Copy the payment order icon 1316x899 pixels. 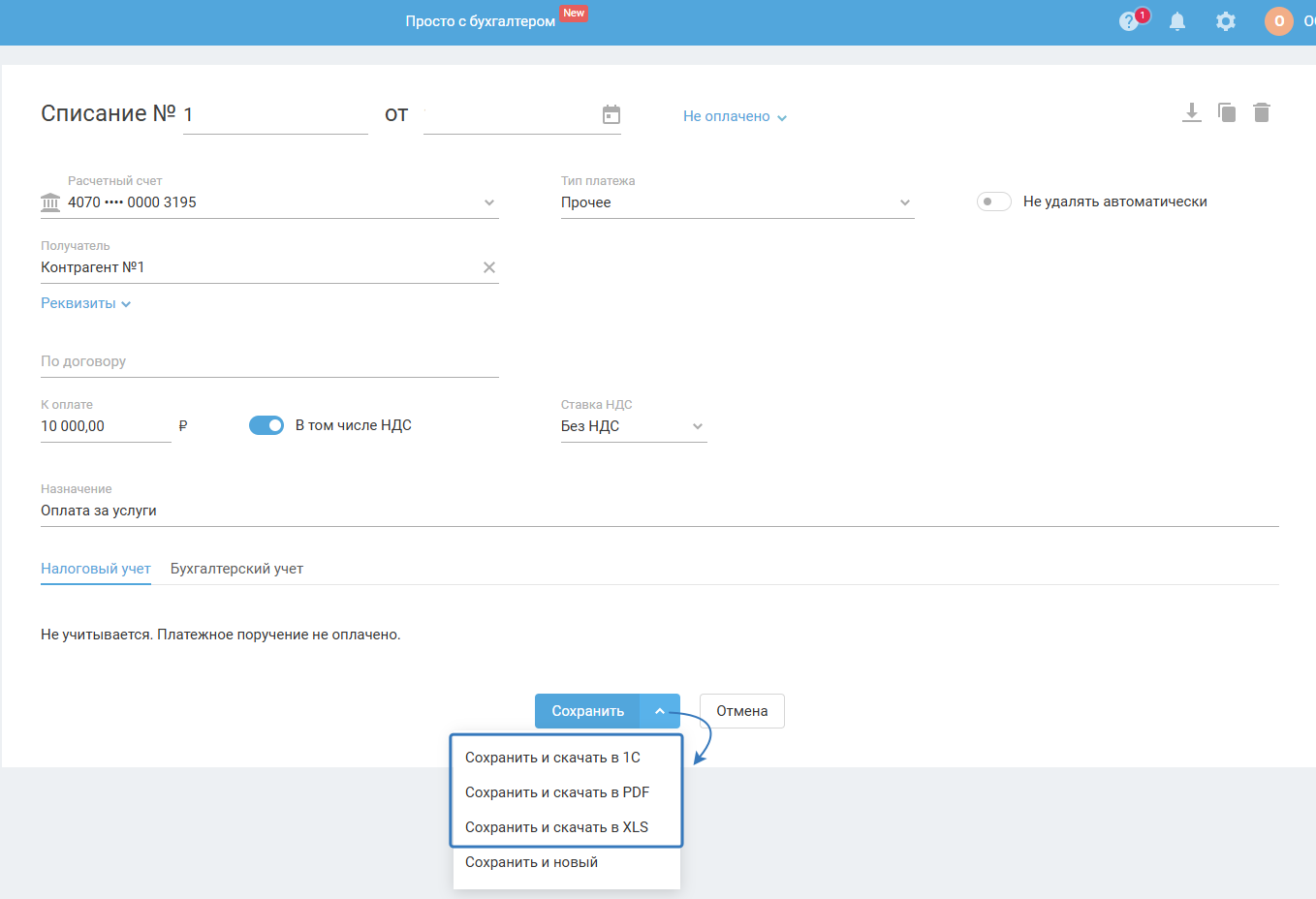click(x=1227, y=112)
